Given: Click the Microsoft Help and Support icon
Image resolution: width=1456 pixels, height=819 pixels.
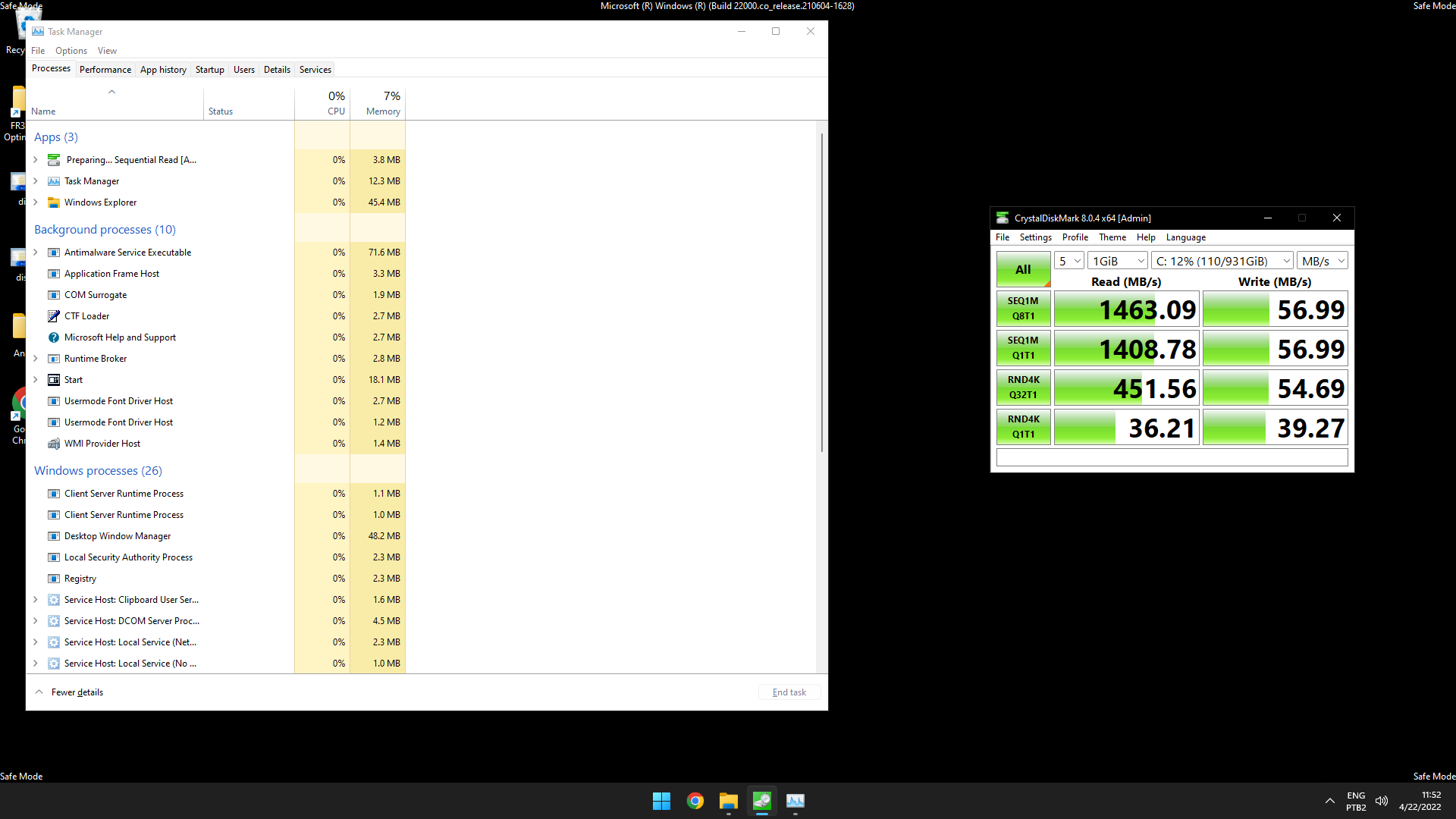Looking at the screenshot, I should pyautogui.click(x=54, y=337).
